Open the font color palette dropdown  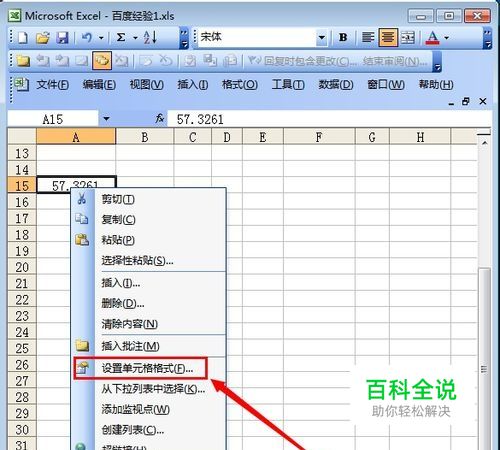pyautogui.click(x=447, y=38)
